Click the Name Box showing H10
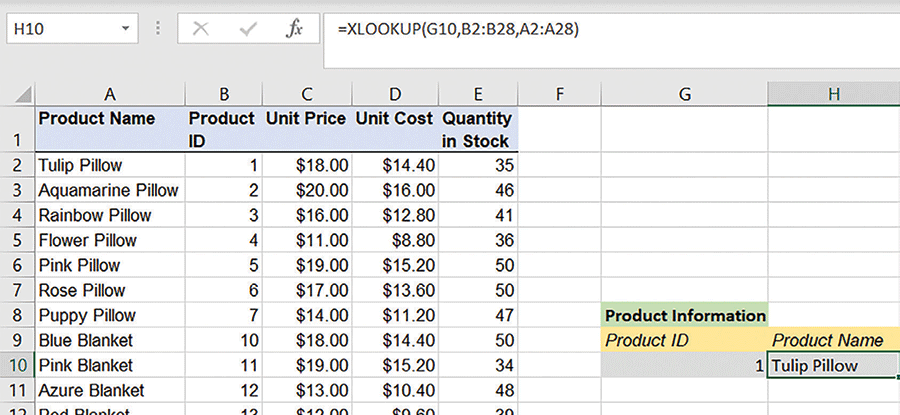Viewport: 900px width, 415px height. click(x=60, y=30)
